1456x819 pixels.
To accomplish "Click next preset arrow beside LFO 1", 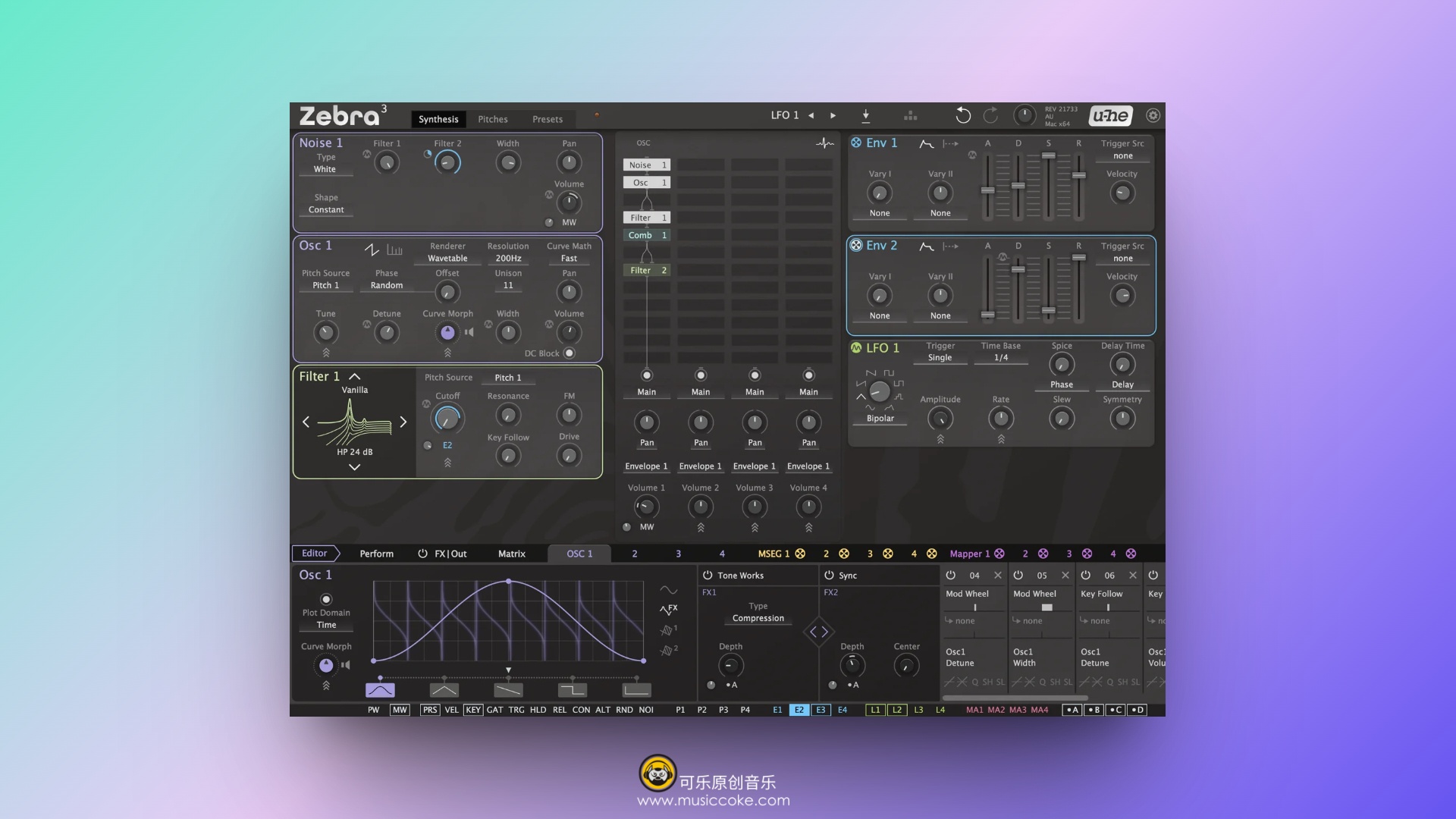I will (x=833, y=115).
